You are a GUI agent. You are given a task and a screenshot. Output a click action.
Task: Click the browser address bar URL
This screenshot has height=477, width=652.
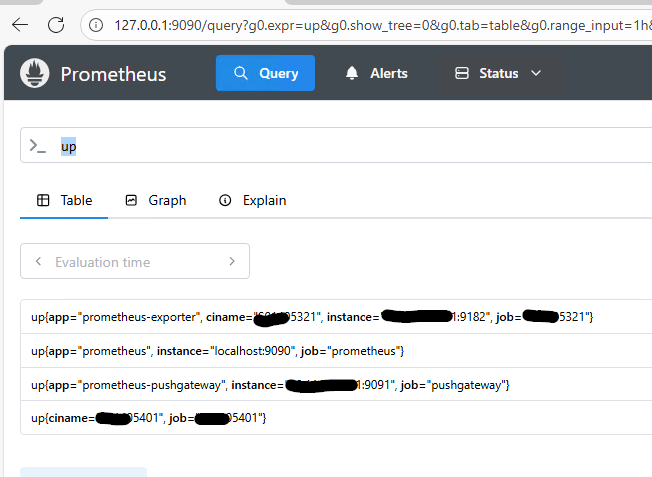click(383, 25)
